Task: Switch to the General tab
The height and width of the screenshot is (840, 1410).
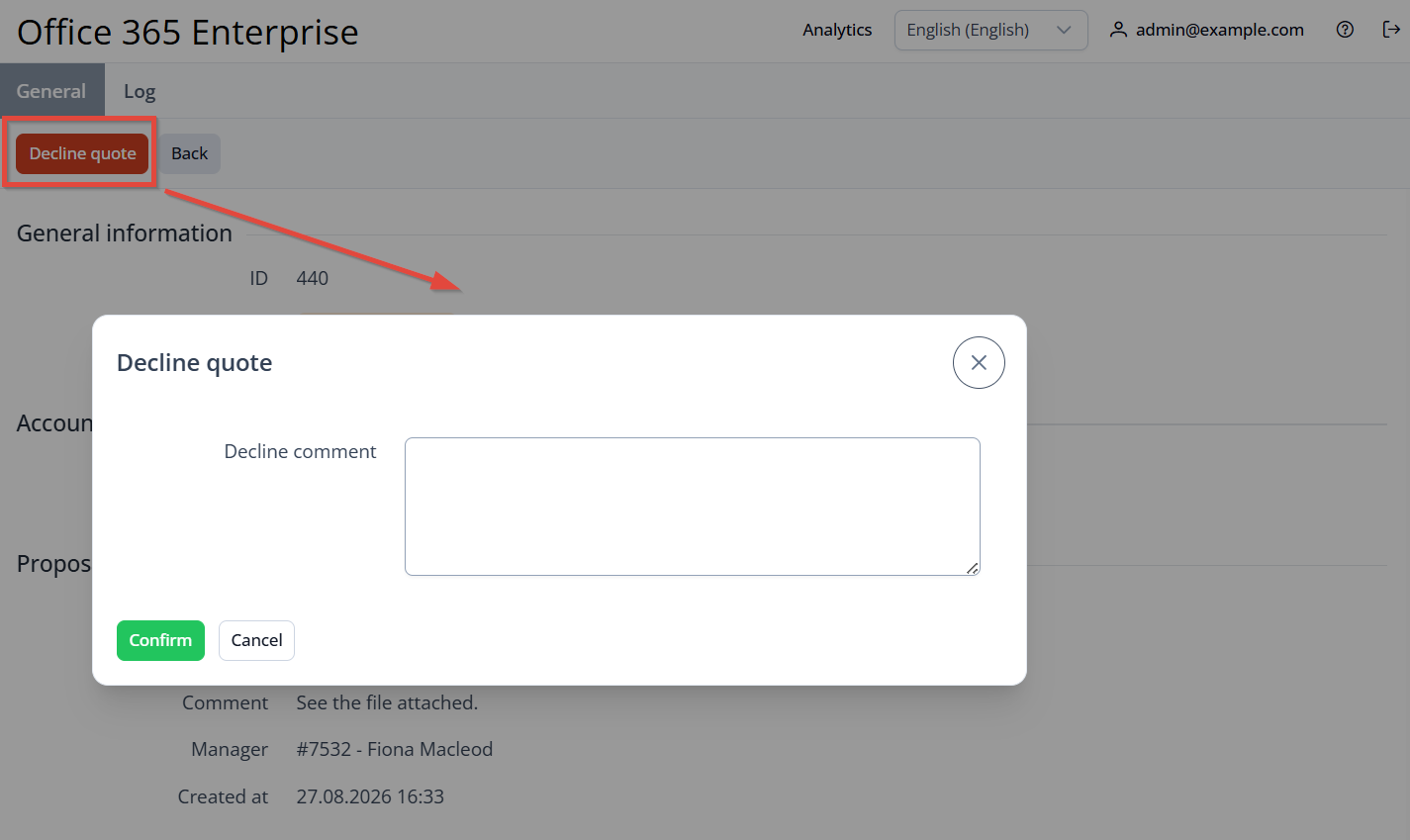Action: click(51, 91)
